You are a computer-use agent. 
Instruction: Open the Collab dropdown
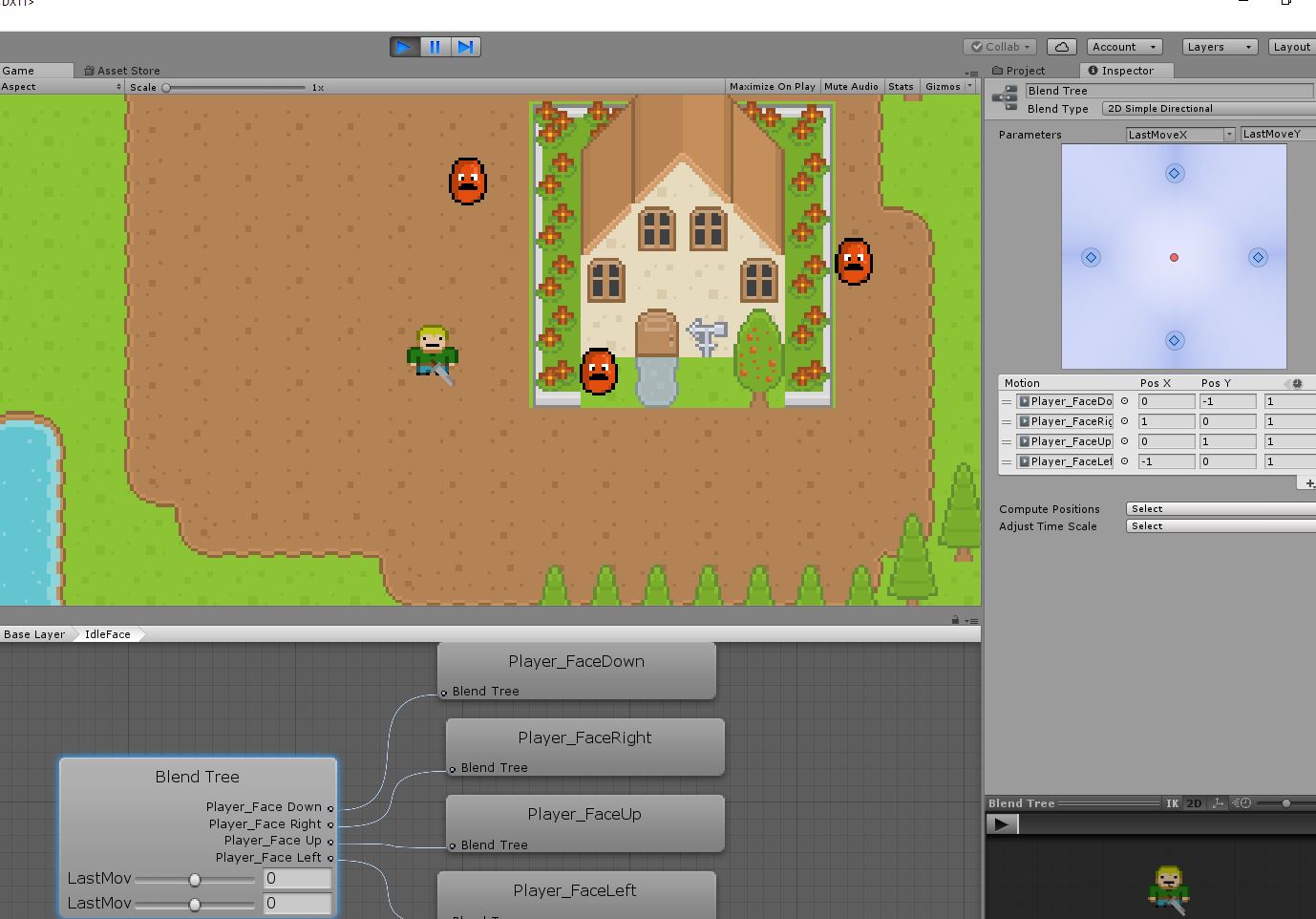click(1000, 47)
